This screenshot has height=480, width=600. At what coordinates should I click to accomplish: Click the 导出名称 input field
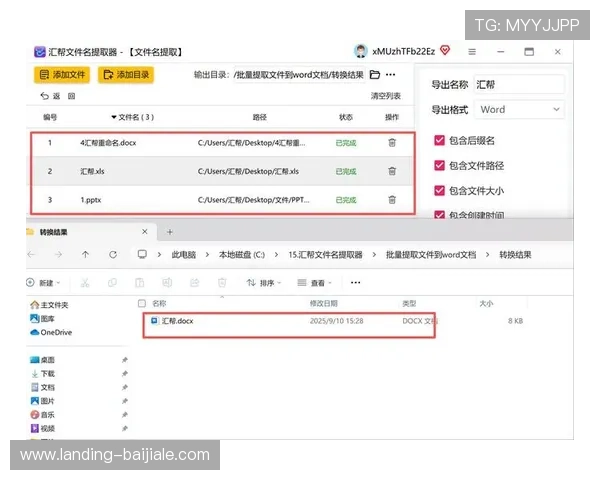518,84
